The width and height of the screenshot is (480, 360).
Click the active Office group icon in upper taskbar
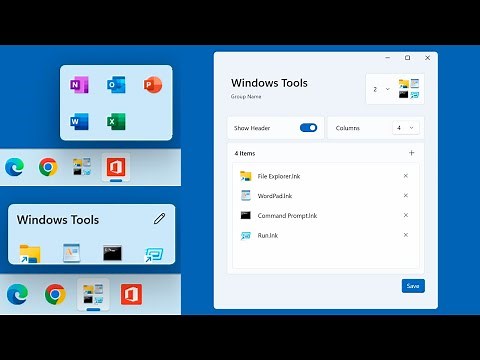point(116,167)
